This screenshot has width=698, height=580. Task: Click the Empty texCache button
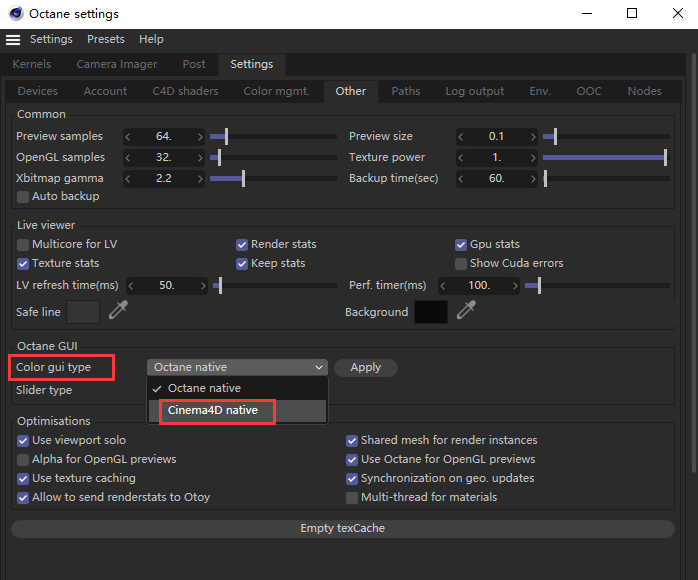point(343,528)
